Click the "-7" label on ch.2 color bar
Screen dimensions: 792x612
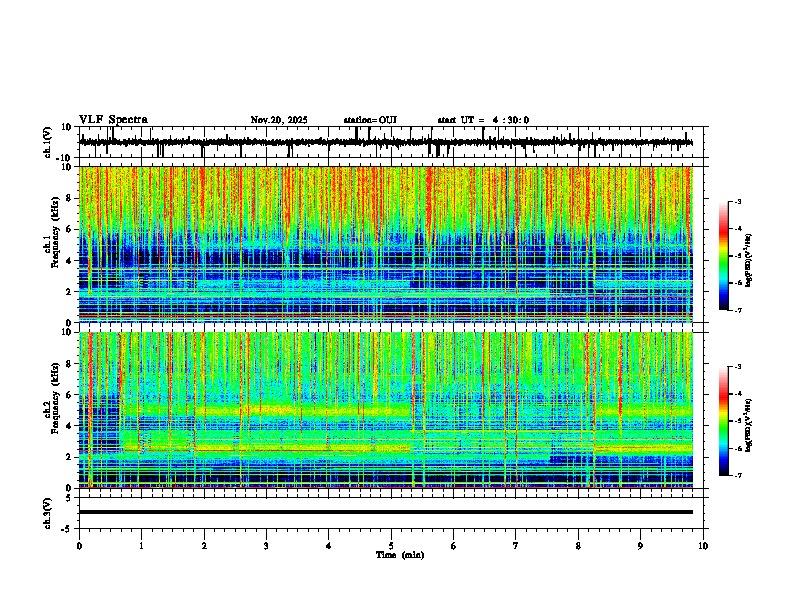[x=737, y=475]
